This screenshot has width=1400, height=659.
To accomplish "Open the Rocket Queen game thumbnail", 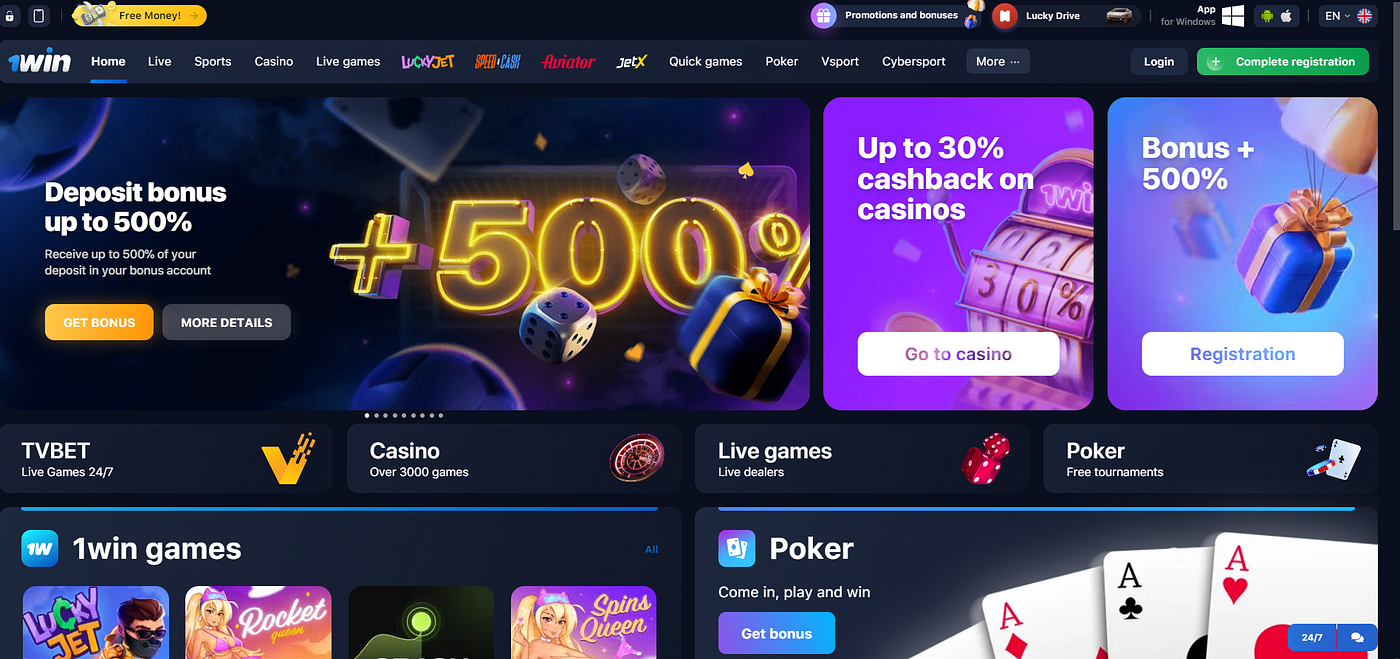I will (258, 622).
